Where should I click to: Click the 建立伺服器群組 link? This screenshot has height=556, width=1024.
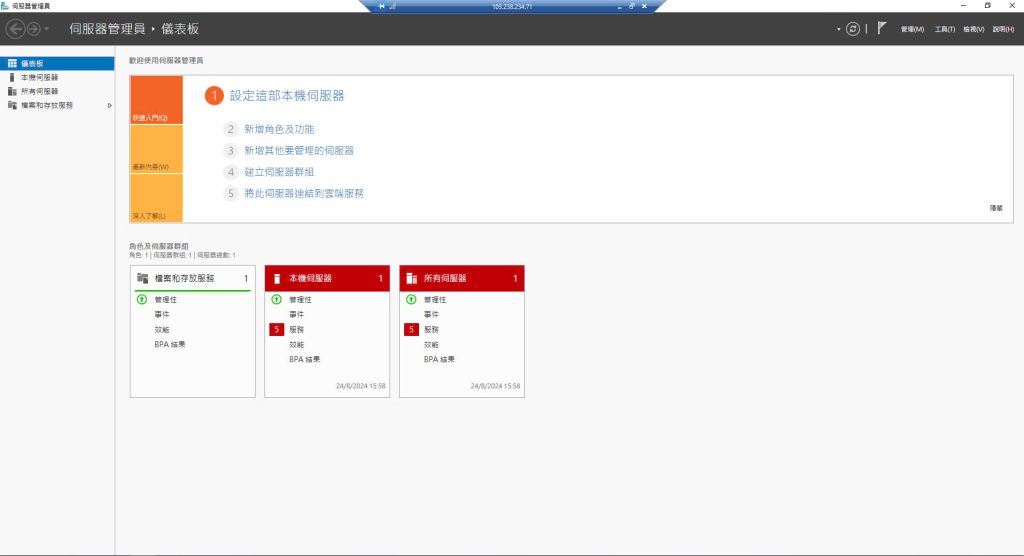tap(279, 172)
